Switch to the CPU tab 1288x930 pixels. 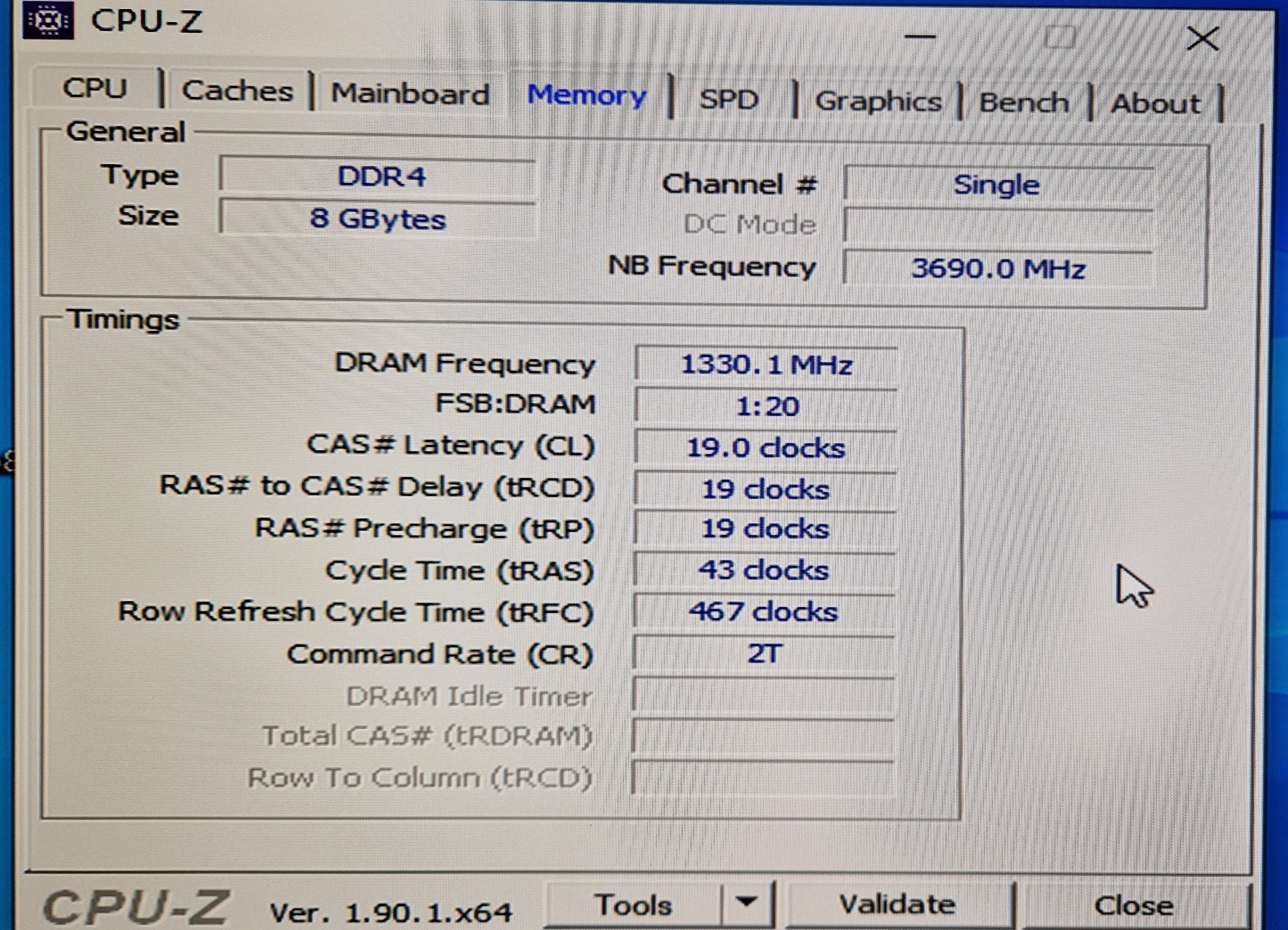95,89
